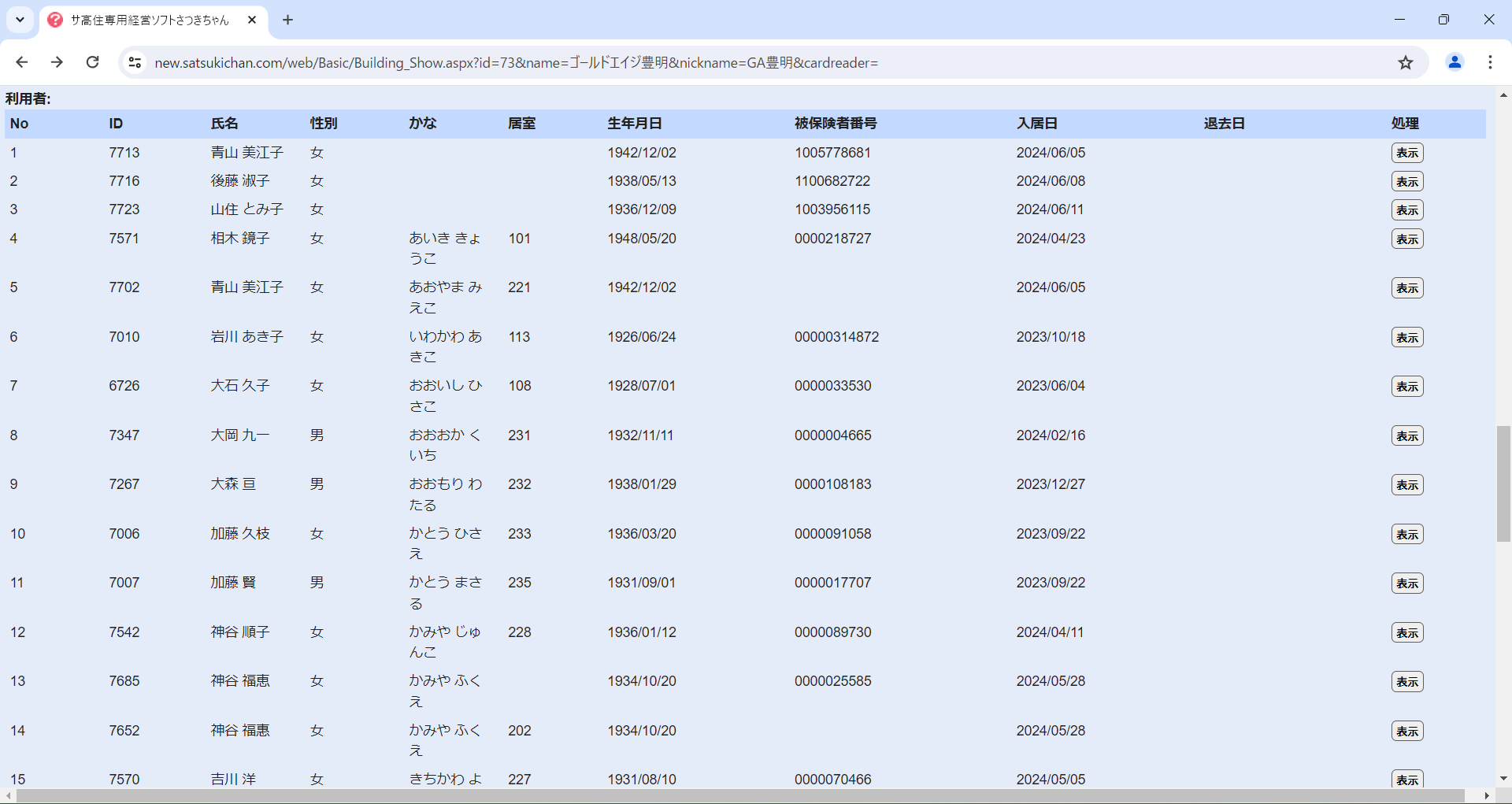
Task: Click the horizontal scrollbar right arrow
Action: 1486,796
